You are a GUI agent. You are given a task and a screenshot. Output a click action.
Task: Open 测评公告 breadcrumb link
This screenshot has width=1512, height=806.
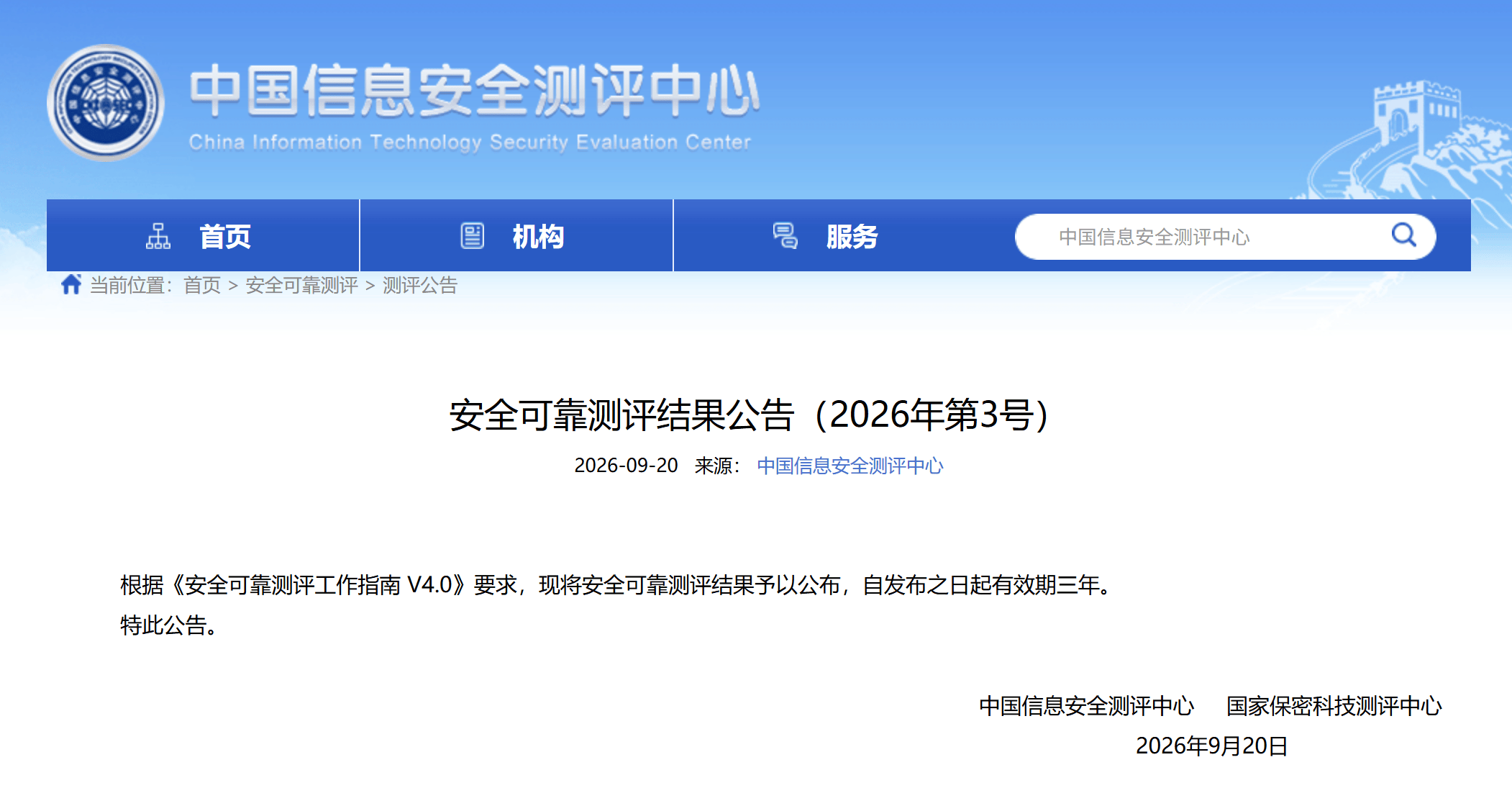pyautogui.click(x=420, y=286)
